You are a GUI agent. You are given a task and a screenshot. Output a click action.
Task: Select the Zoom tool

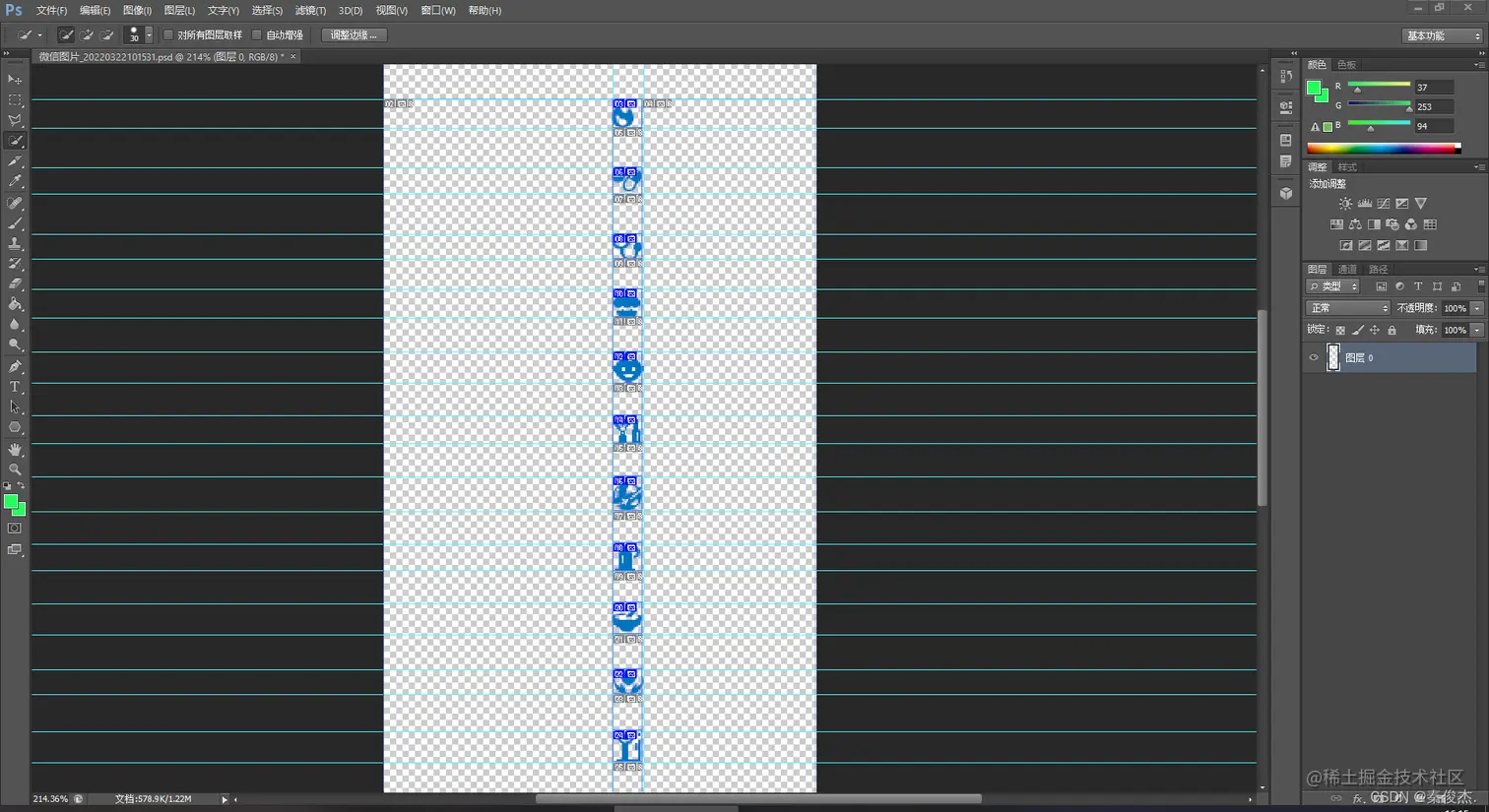15,469
